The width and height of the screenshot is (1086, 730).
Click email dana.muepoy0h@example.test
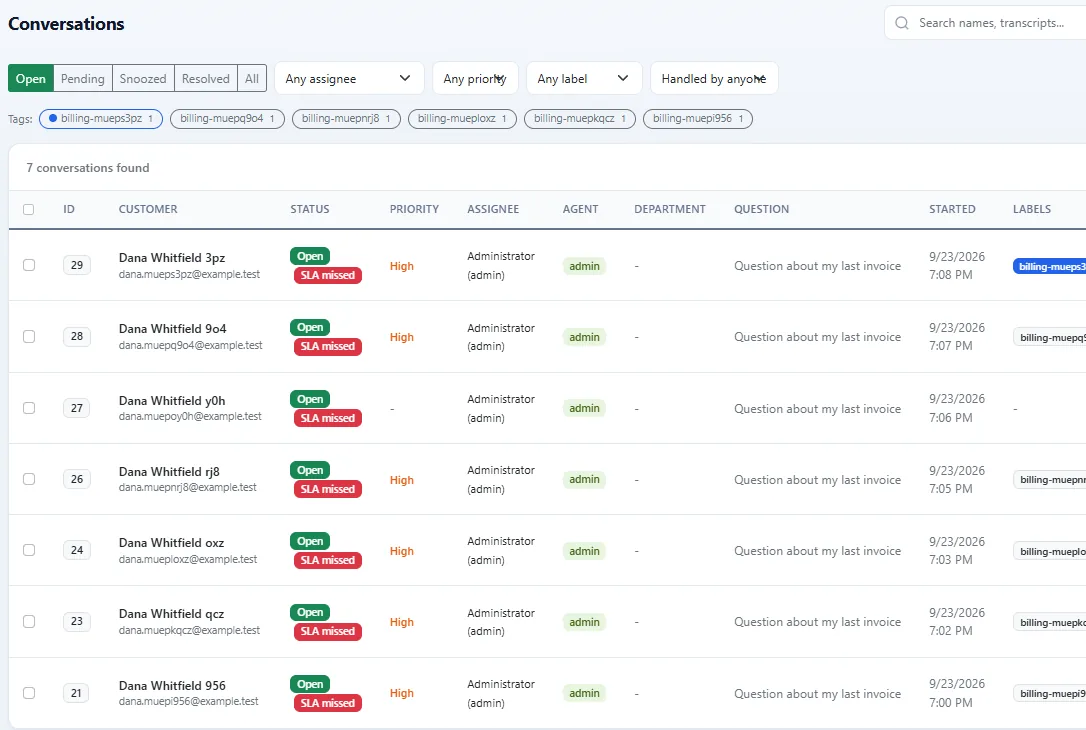click(190, 416)
